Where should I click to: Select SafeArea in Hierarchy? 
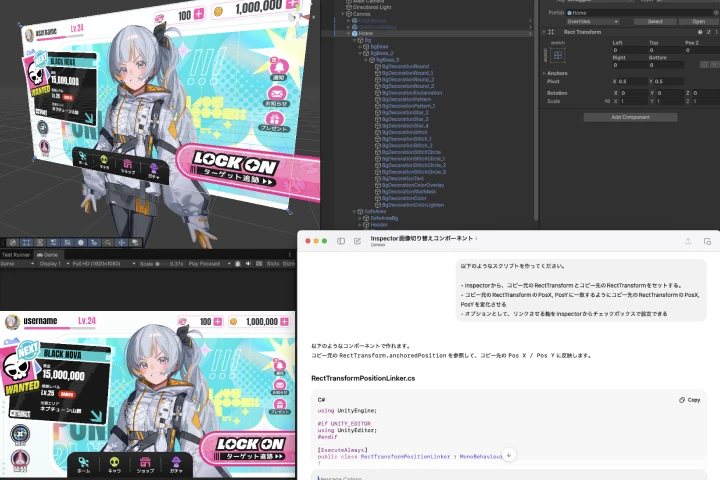pyautogui.click(x=375, y=212)
